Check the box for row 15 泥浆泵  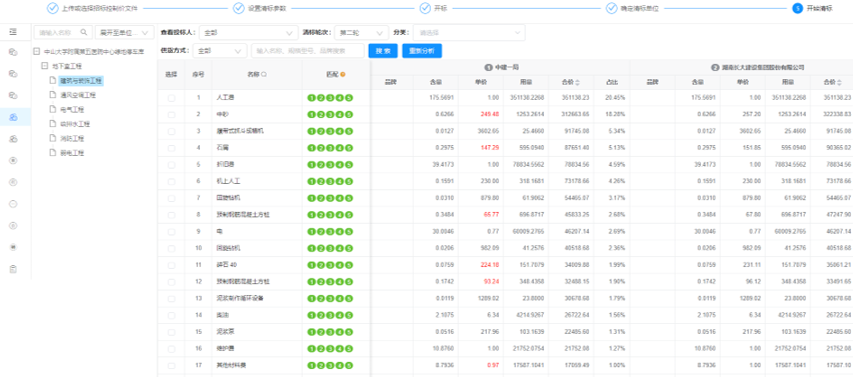tap(171, 331)
